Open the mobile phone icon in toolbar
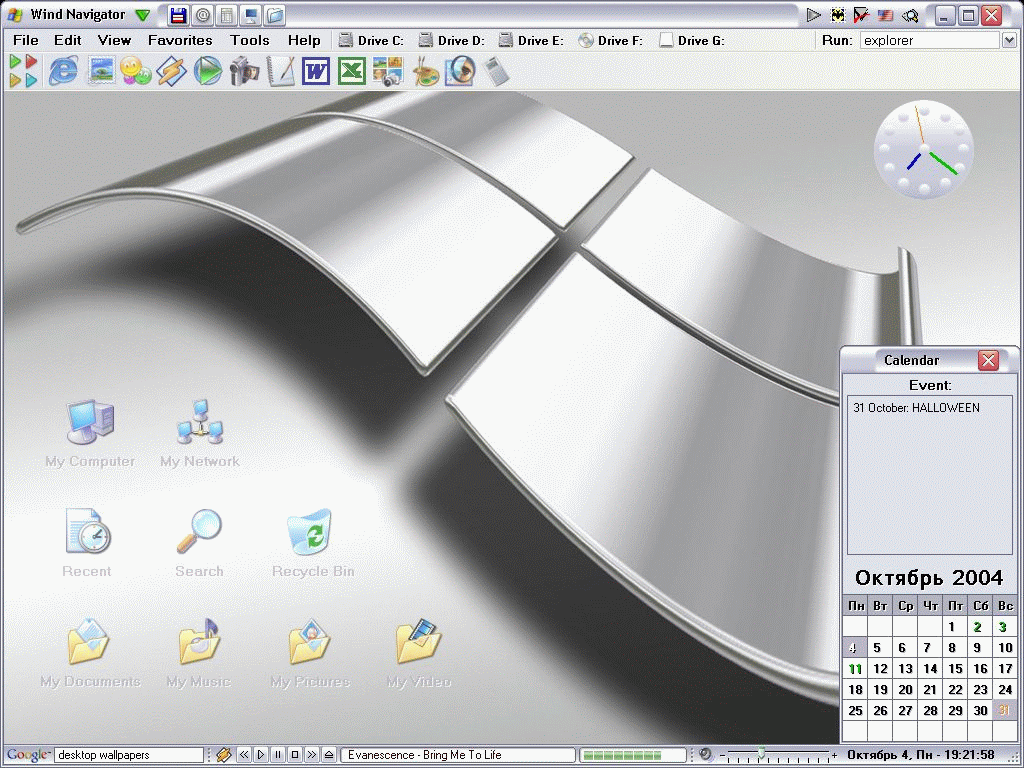 click(496, 71)
